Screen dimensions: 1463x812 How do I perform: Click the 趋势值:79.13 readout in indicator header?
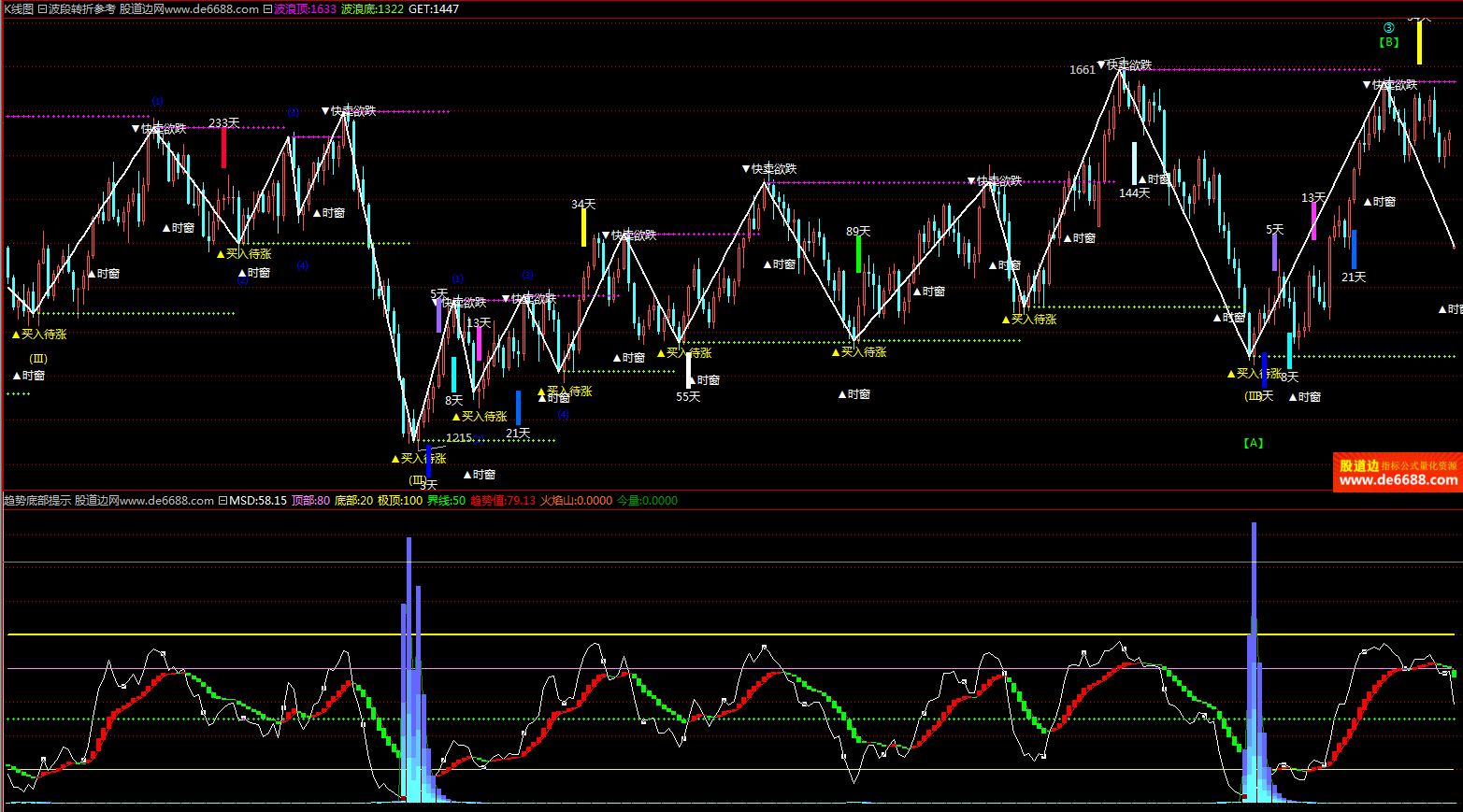click(502, 501)
